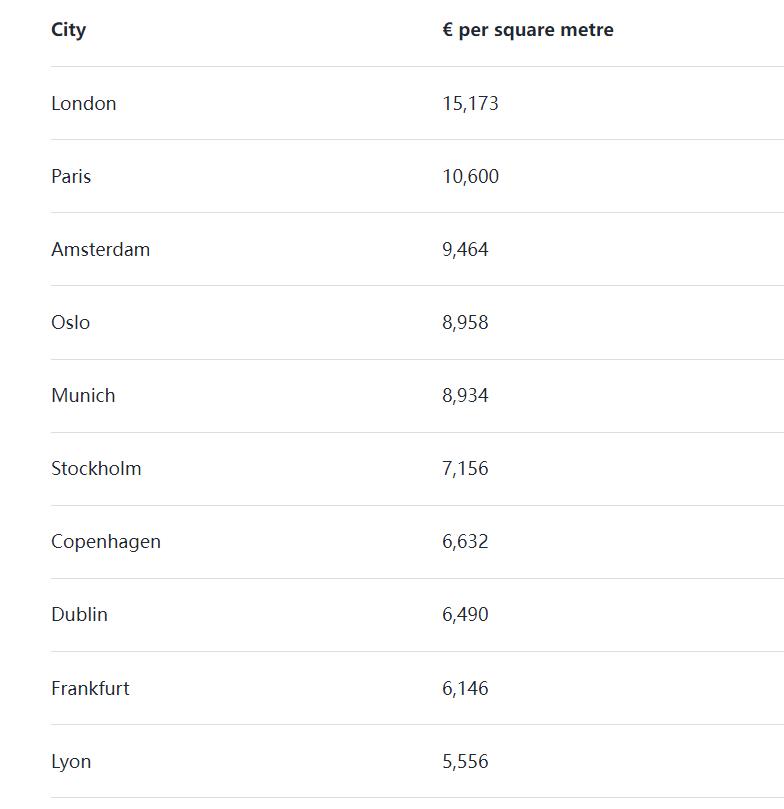Click Oslo price value 8,958
Screen dimensions: 784x809
tap(465, 322)
